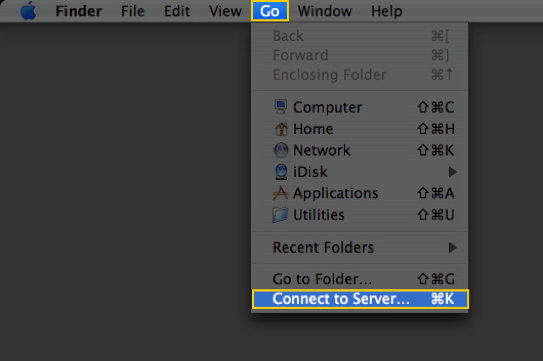543x361 pixels.
Task: Open the Help menu
Action: pyautogui.click(x=387, y=11)
